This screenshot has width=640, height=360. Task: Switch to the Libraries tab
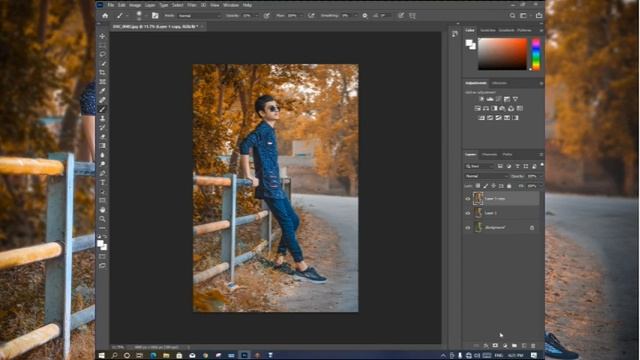pyautogui.click(x=499, y=83)
